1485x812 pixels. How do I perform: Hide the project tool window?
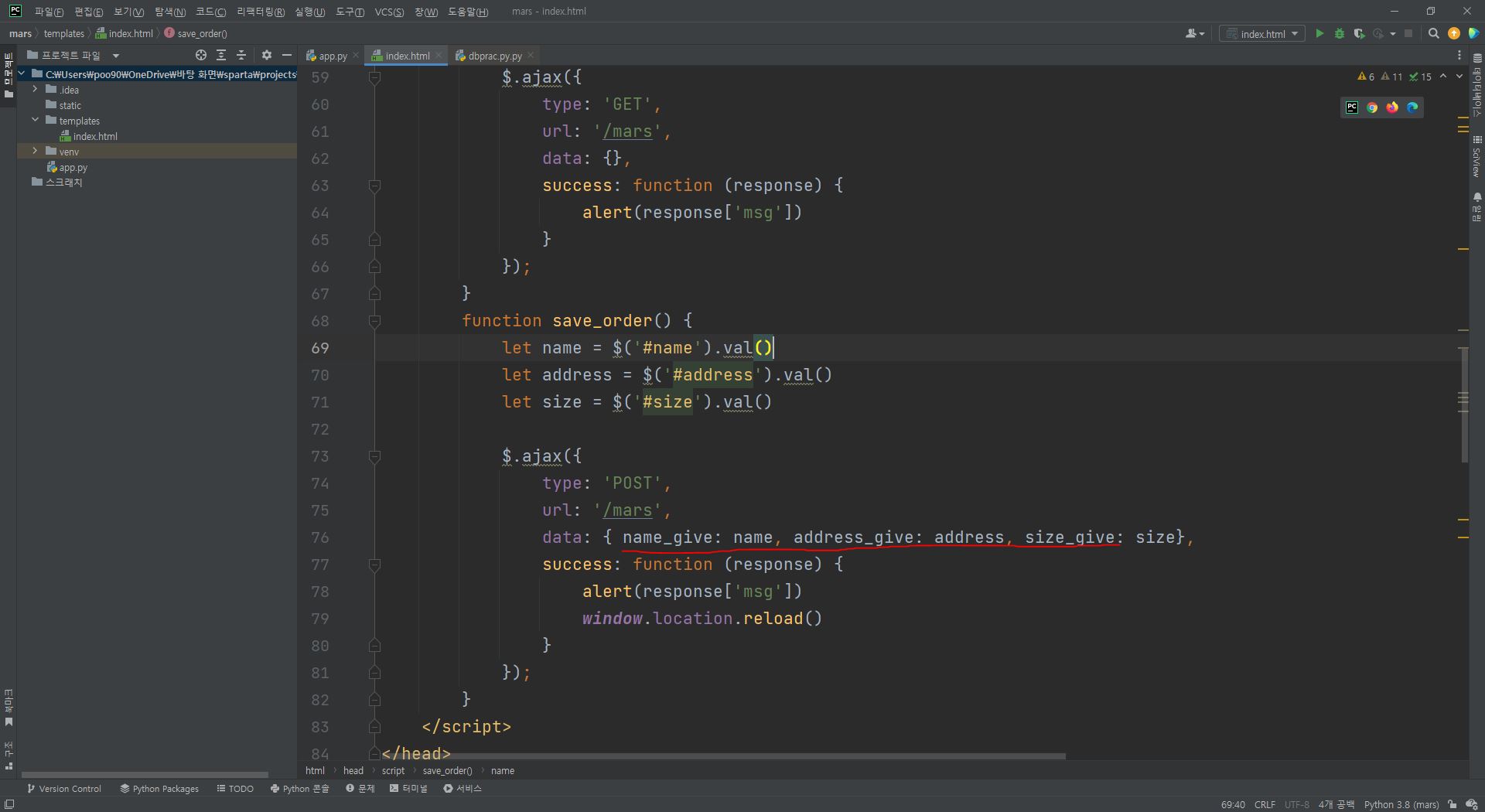coord(287,55)
